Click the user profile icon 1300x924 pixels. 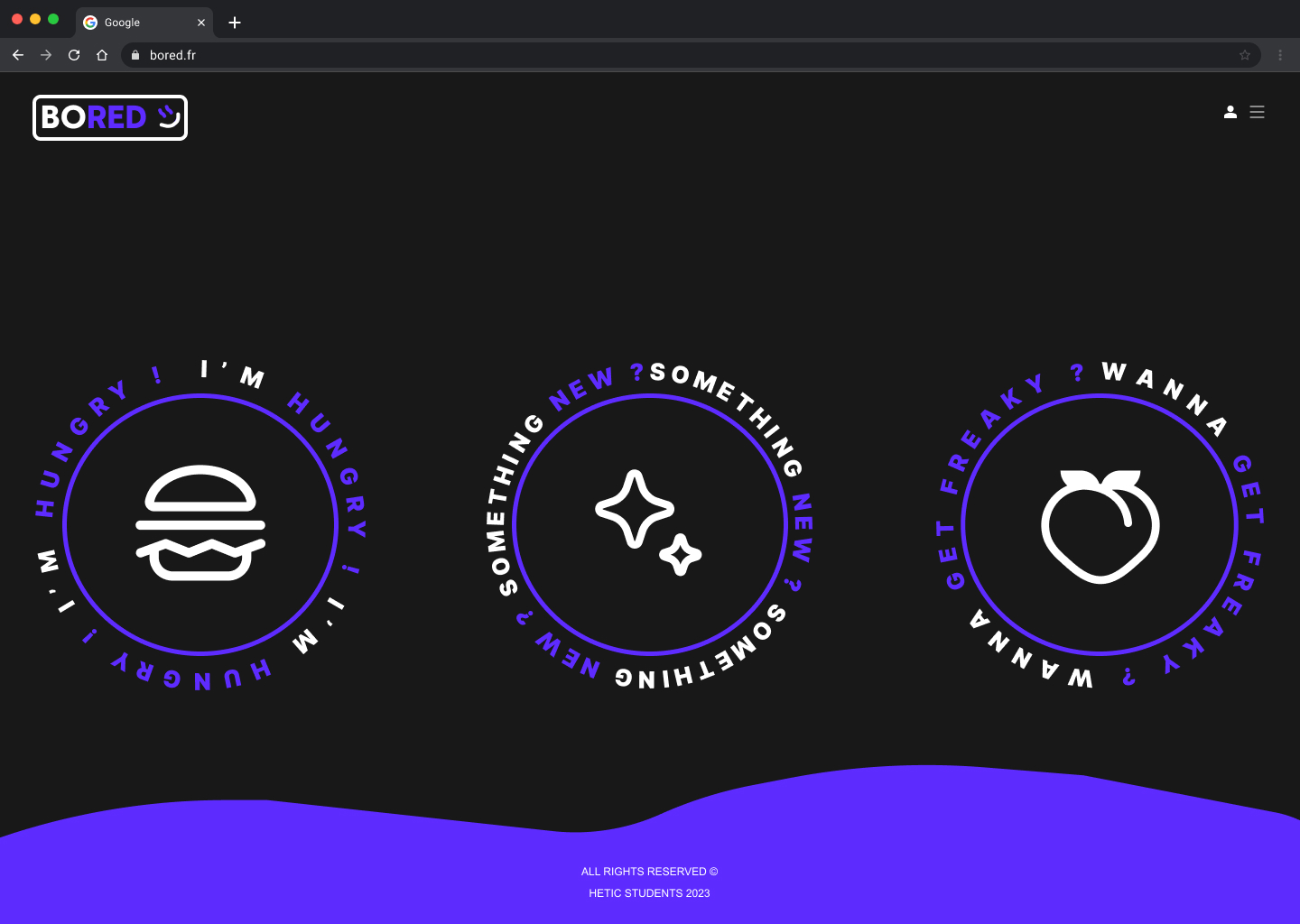click(1230, 112)
